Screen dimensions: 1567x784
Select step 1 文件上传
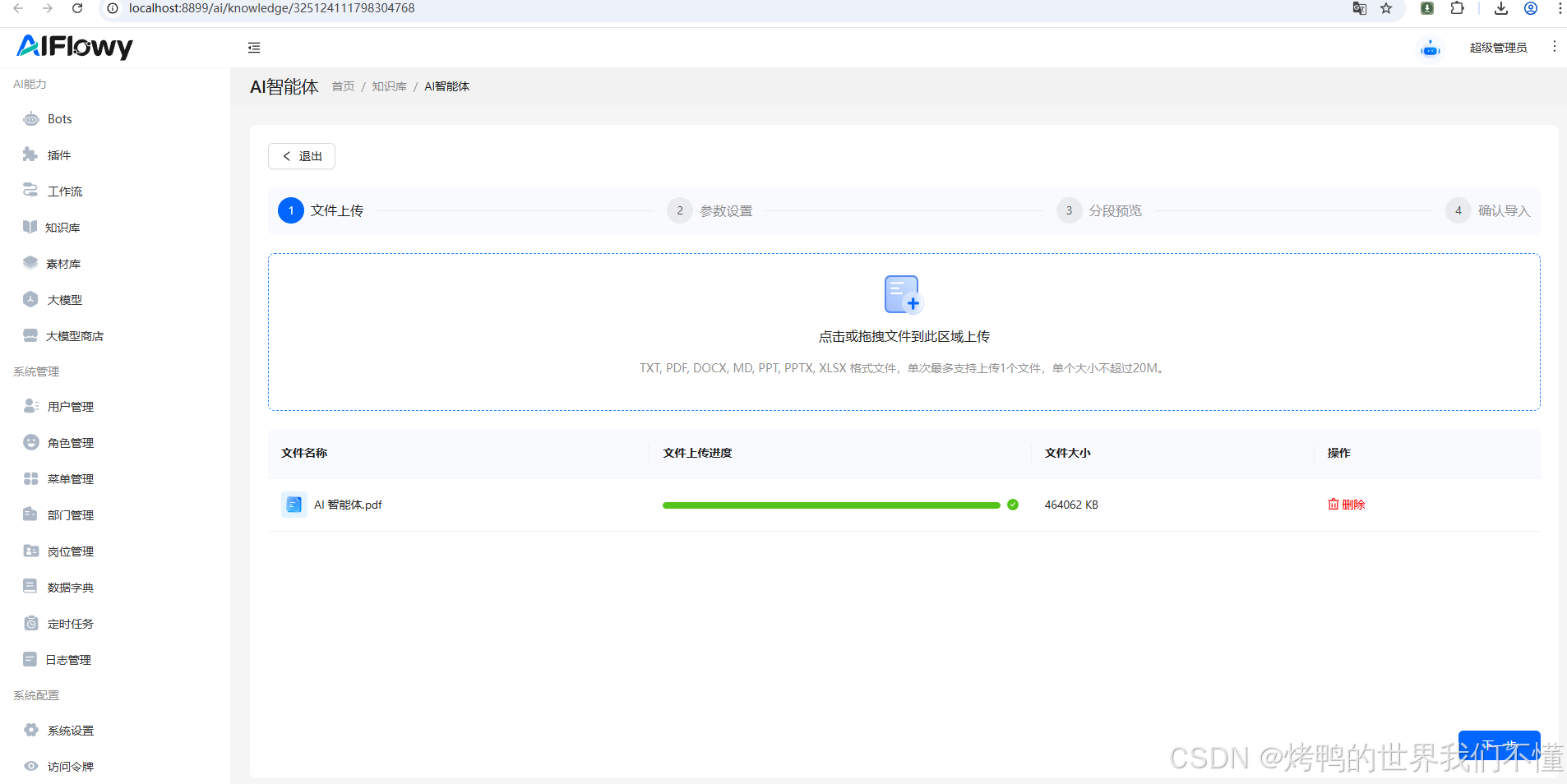coord(321,210)
